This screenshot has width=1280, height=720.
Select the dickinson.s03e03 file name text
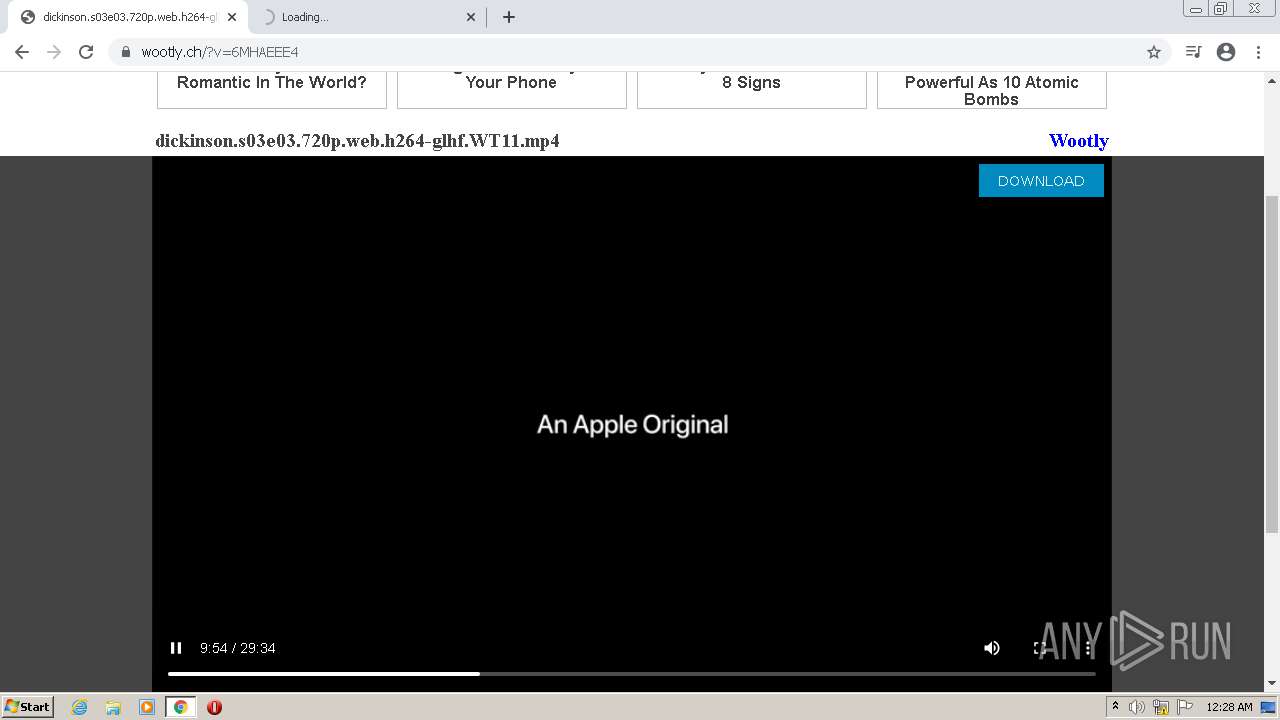[357, 141]
